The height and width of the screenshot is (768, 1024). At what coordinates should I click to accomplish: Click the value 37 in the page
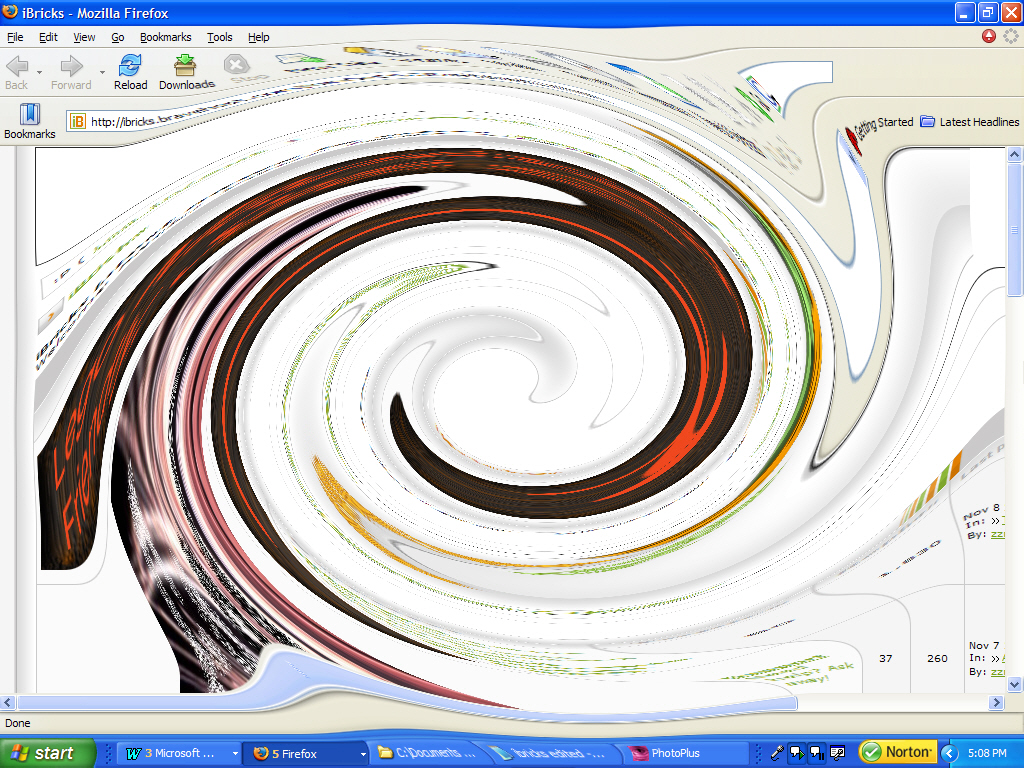886,658
